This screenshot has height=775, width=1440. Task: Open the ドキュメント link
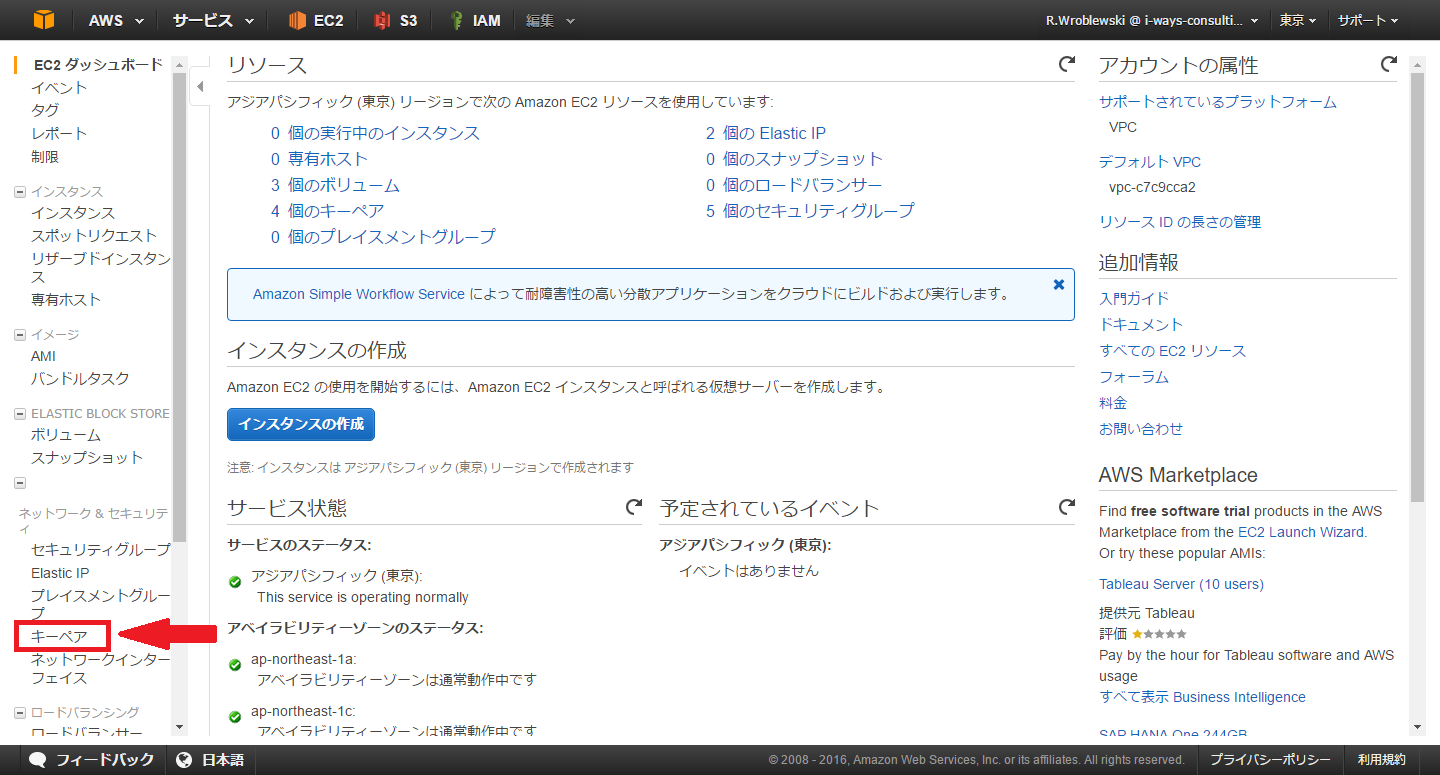[x=1141, y=325]
